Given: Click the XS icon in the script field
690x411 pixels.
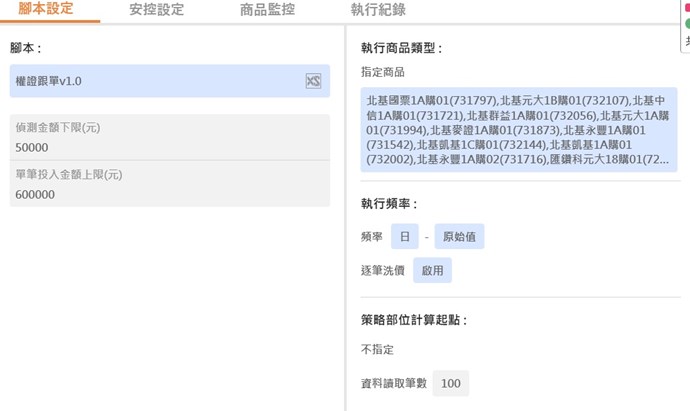Looking at the screenshot, I should coord(313,81).
